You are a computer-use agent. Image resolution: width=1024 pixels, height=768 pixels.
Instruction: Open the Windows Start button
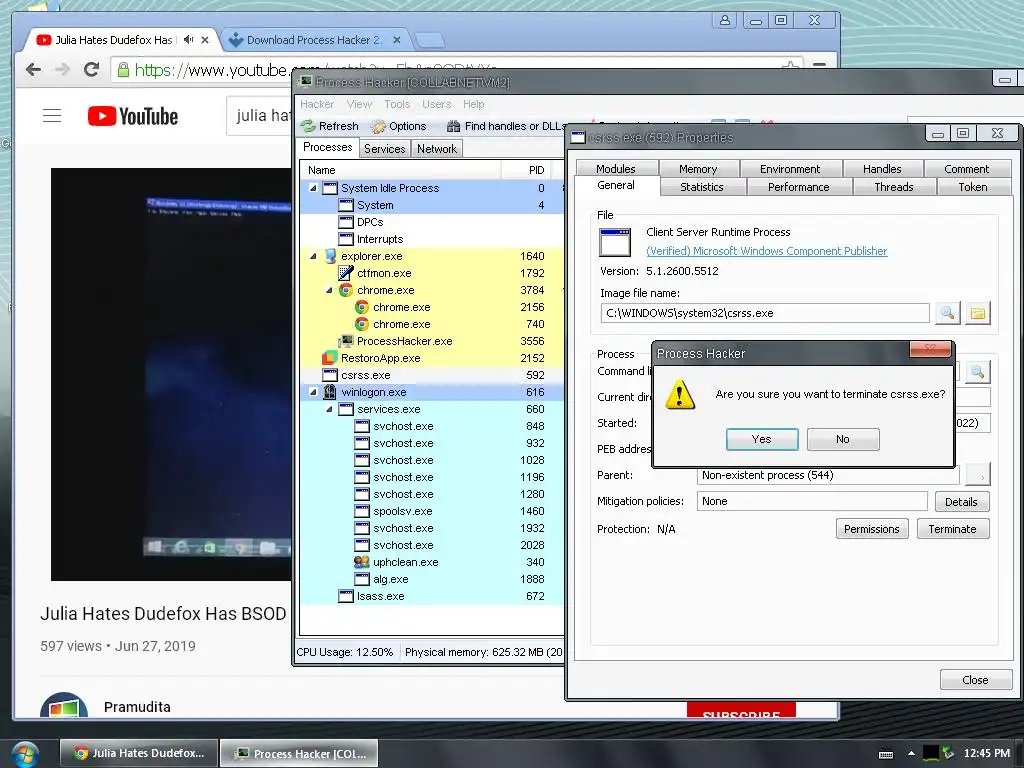pos(25,755)
